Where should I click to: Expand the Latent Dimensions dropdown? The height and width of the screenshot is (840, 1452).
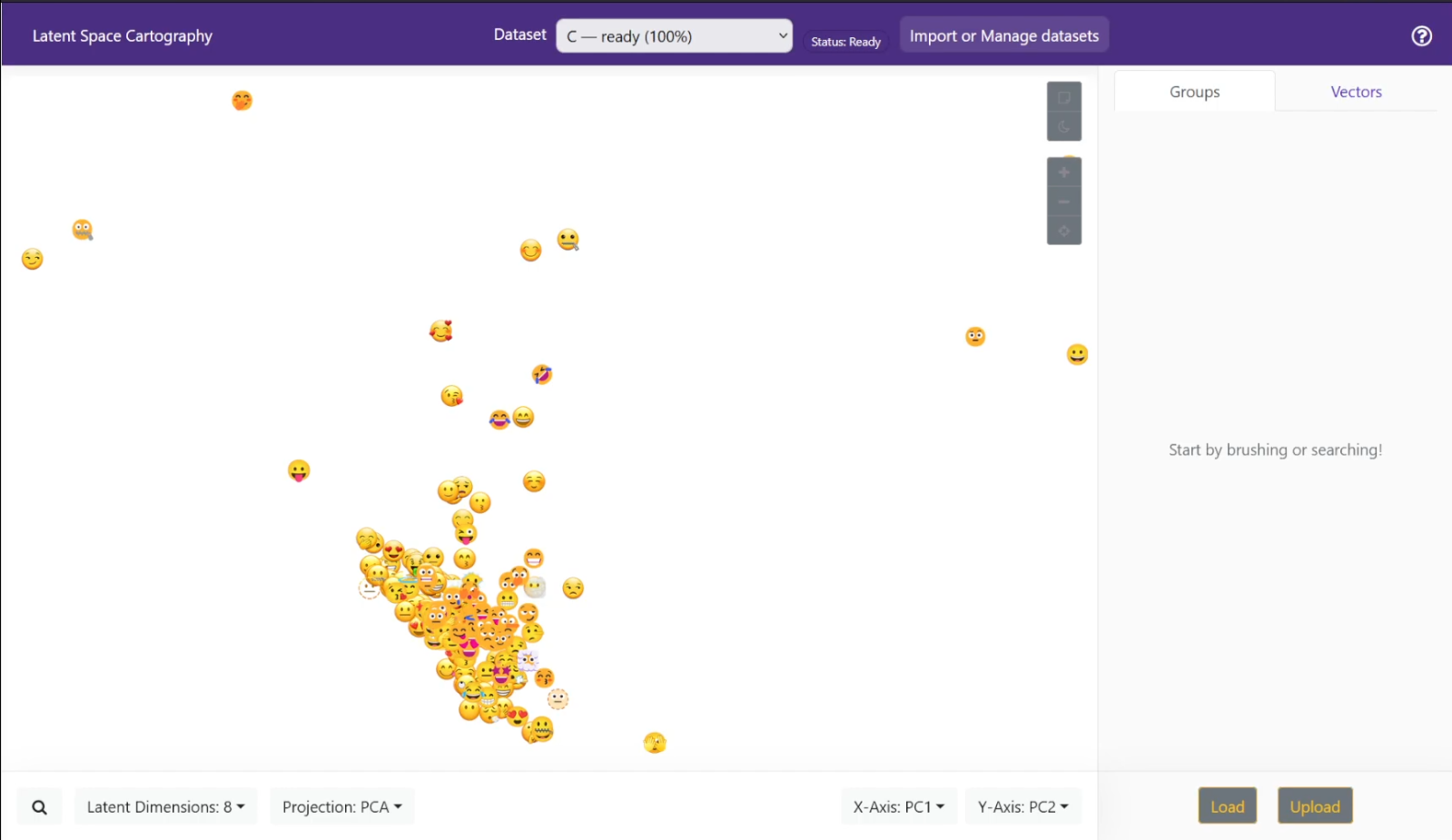click(165, 806)
